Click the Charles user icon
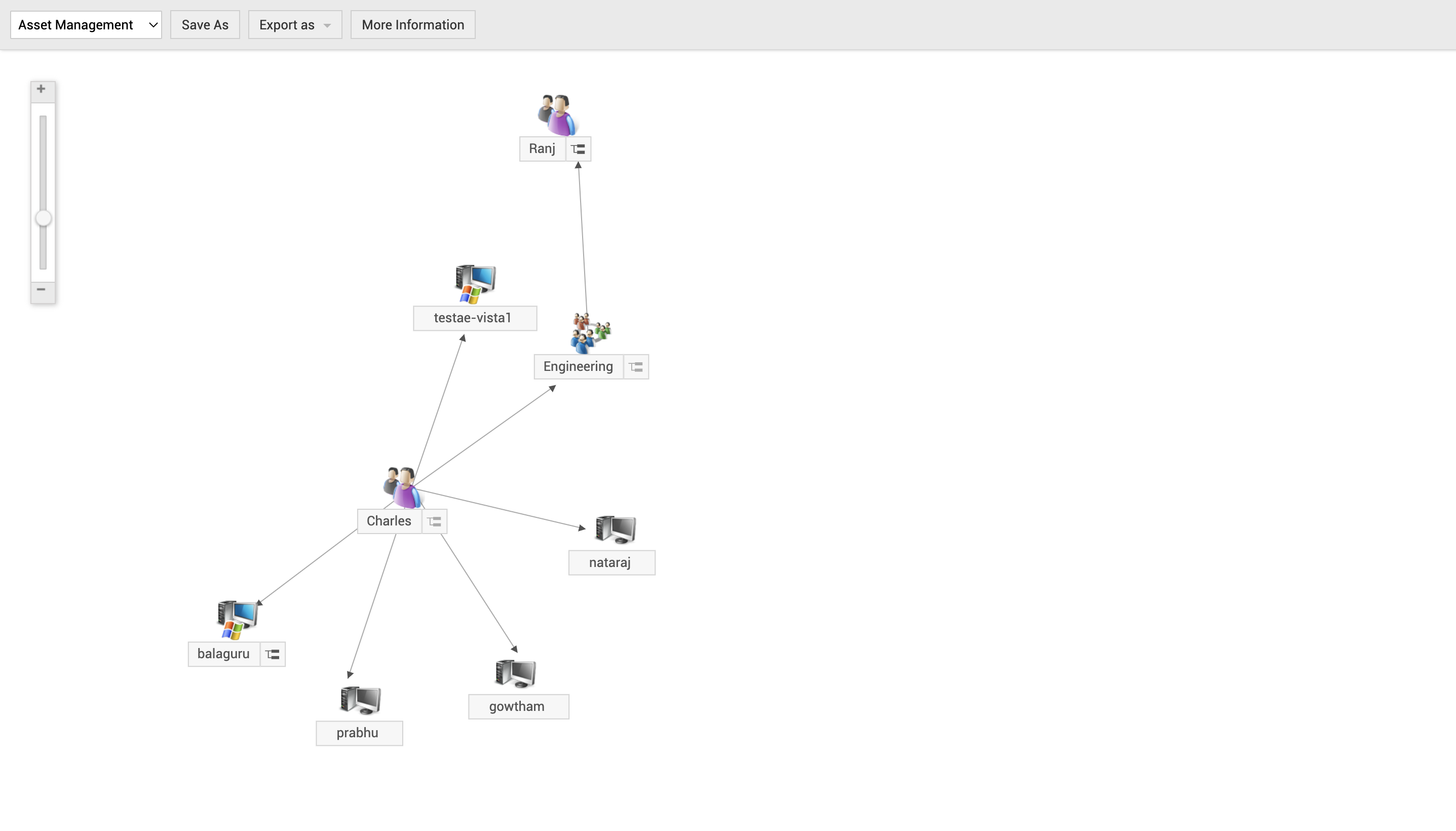This screenshot has width=1456, height=831. tap(403, 487)
